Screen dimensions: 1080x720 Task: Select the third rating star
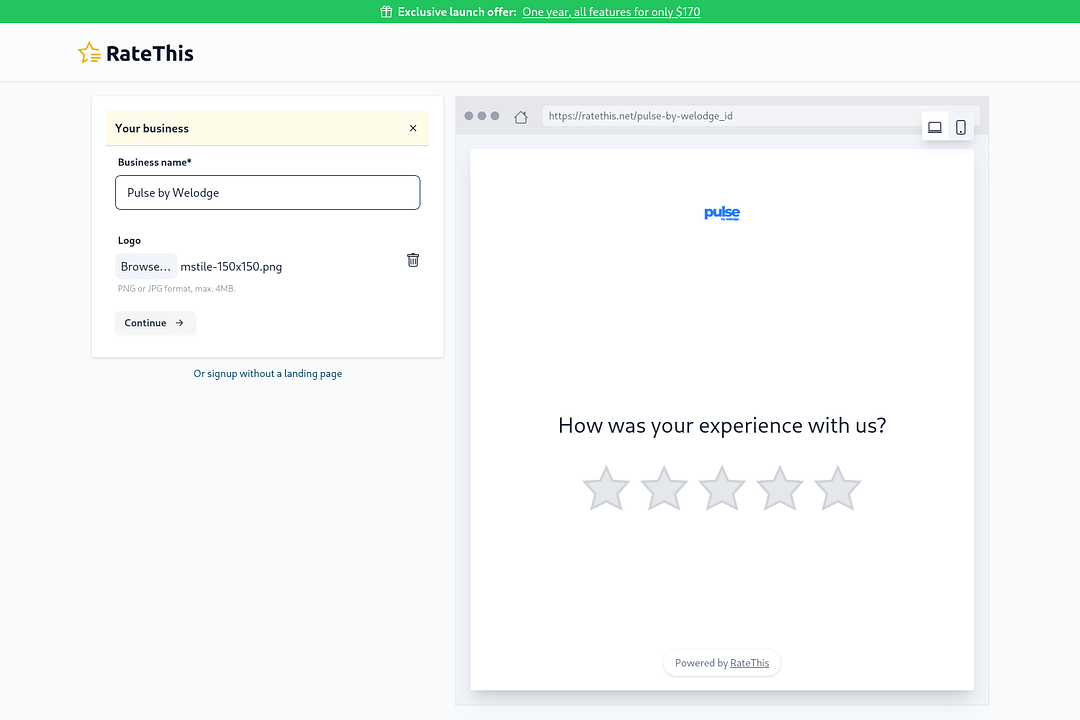click(722, 489)
